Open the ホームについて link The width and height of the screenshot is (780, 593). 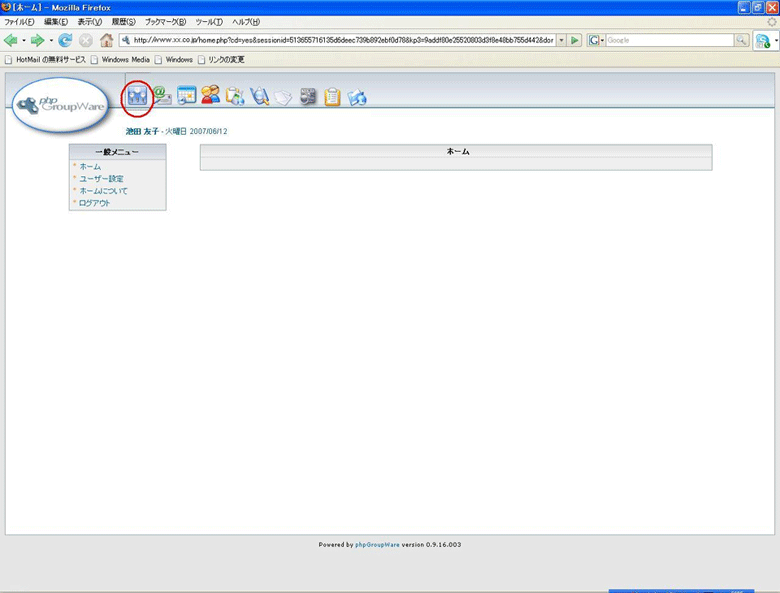pyautogui.click(x=103, y=190)
